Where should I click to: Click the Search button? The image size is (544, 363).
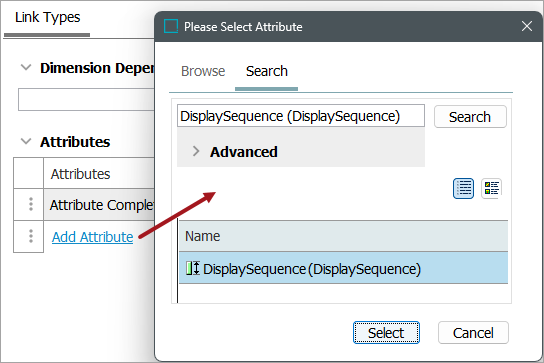click(470, 117)
